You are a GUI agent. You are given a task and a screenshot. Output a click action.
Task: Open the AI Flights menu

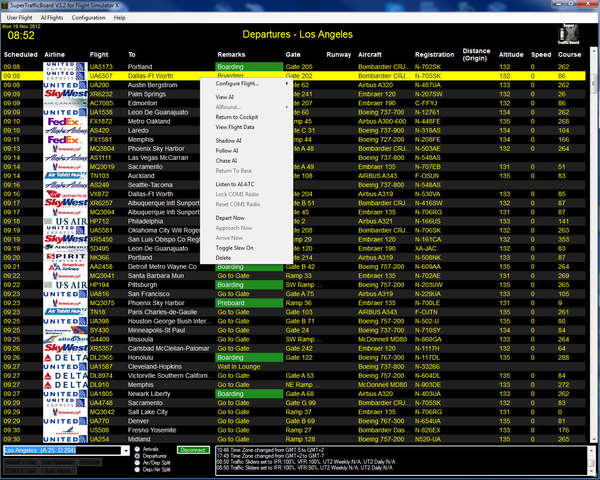[x=52, y=18]
